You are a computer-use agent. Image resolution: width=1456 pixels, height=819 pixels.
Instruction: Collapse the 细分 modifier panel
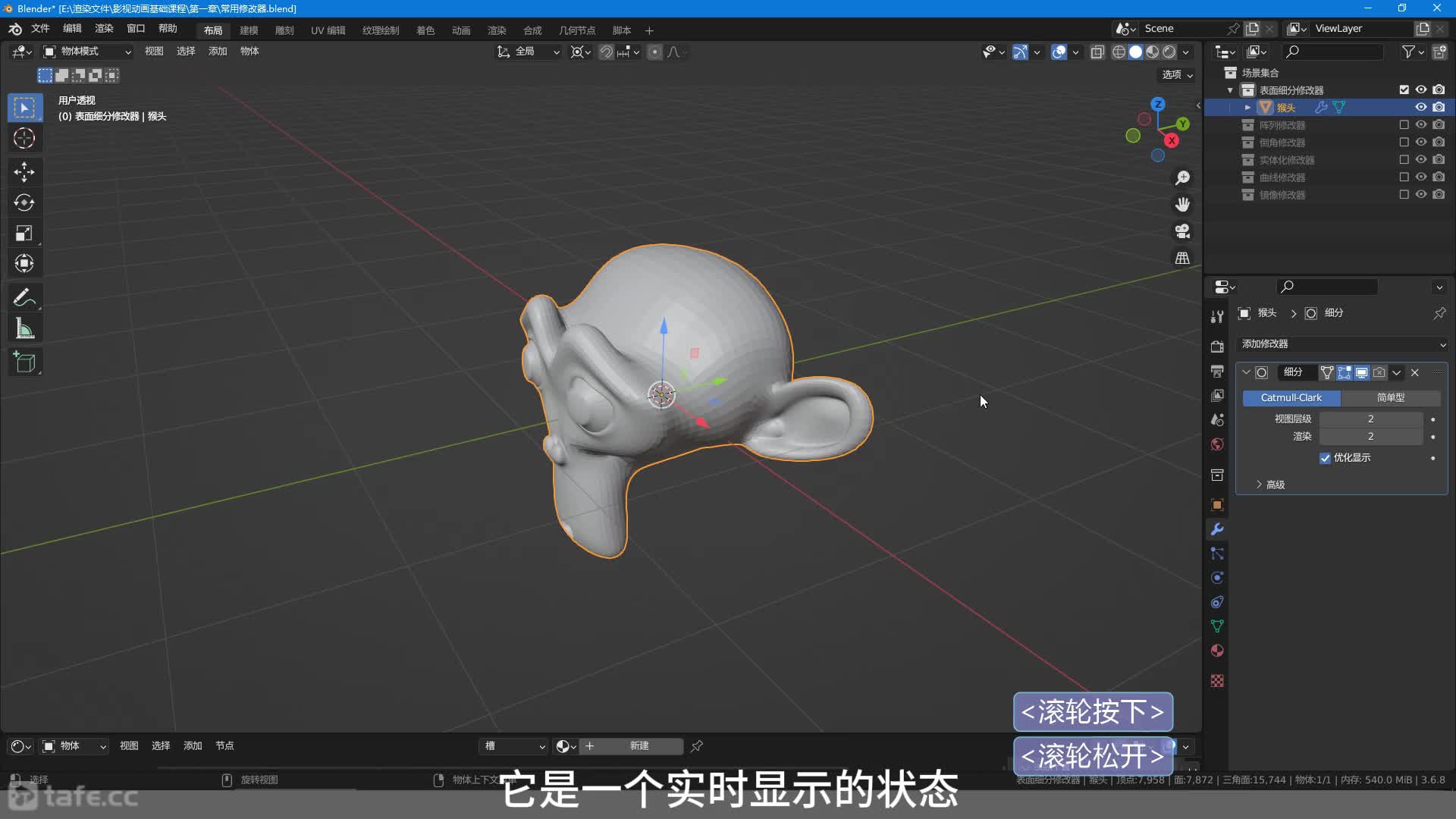point(1246,372)
